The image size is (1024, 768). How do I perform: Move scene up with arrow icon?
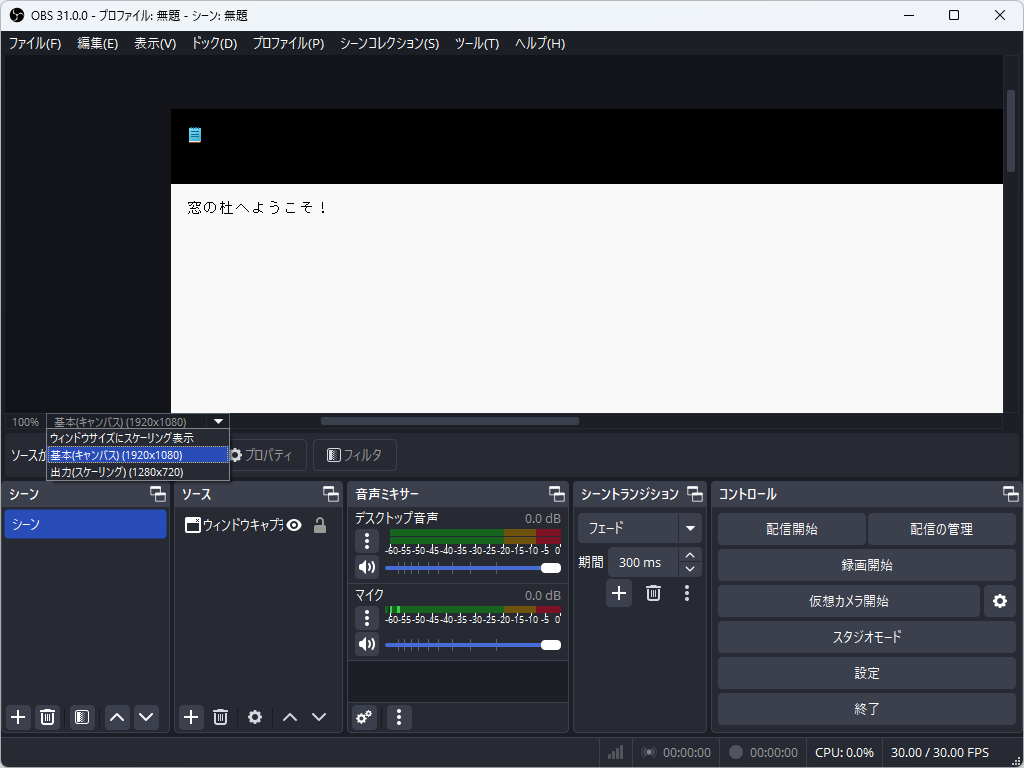pyautogui.click(x=117, y=717)
